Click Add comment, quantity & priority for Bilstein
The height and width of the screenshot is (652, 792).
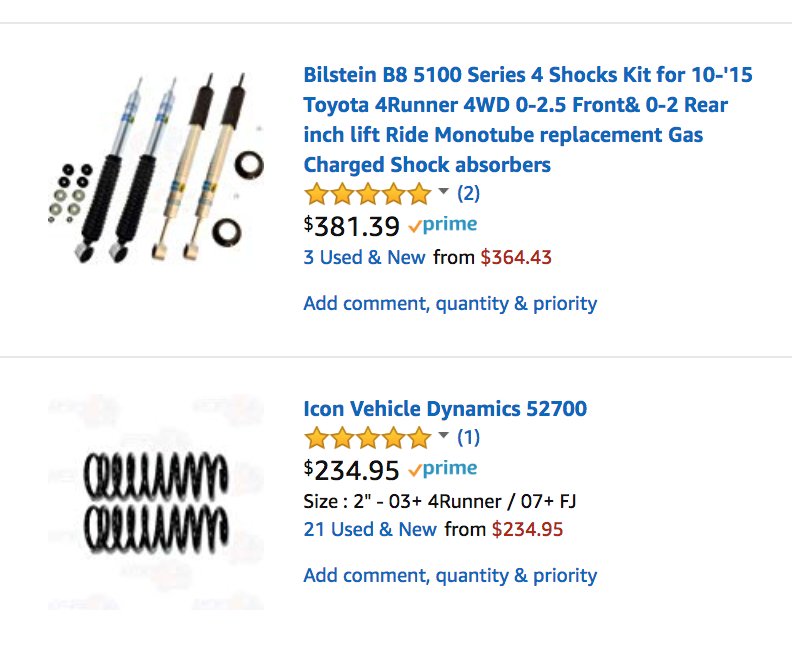[x=450, y=304]
